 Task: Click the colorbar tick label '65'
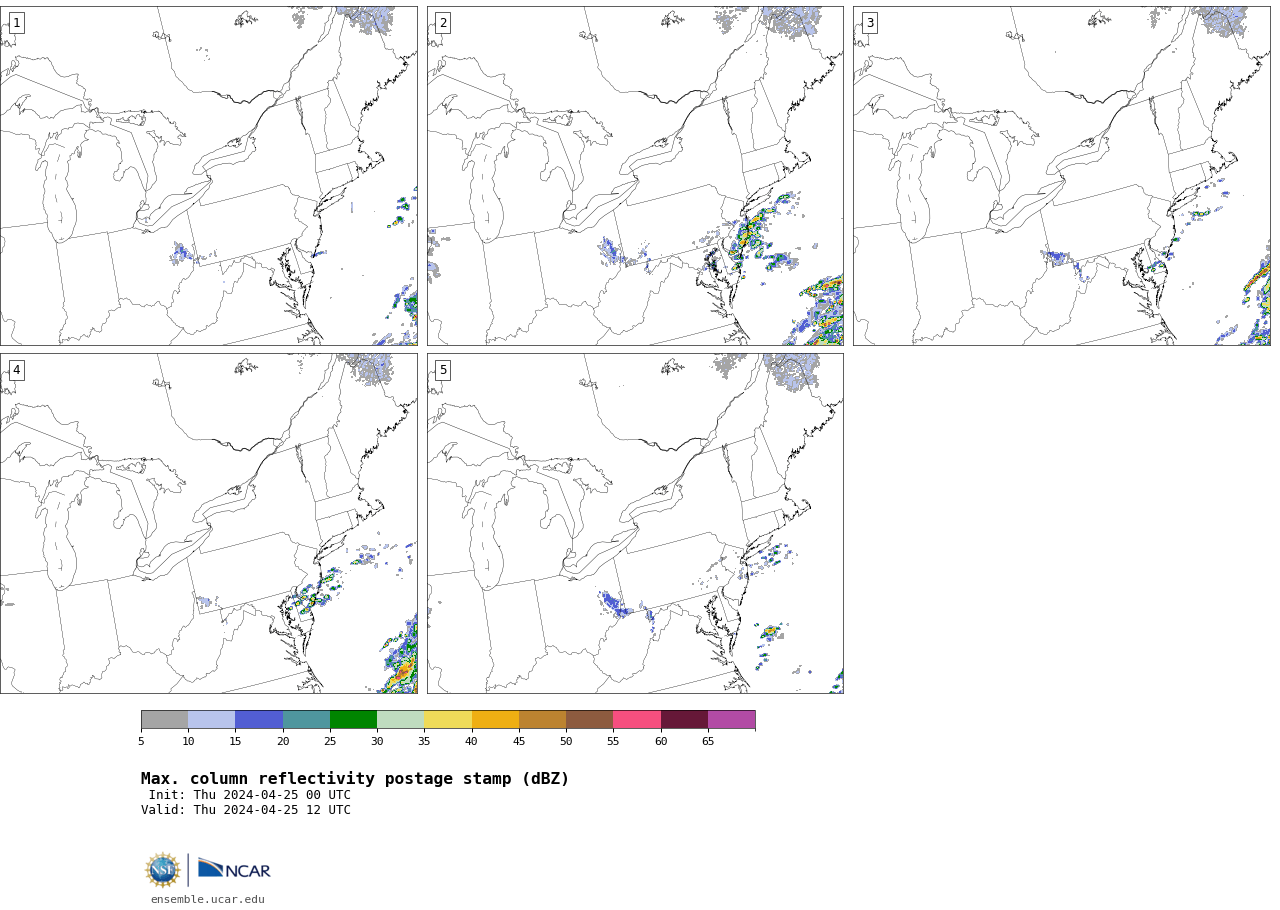(x=708, y=741)
